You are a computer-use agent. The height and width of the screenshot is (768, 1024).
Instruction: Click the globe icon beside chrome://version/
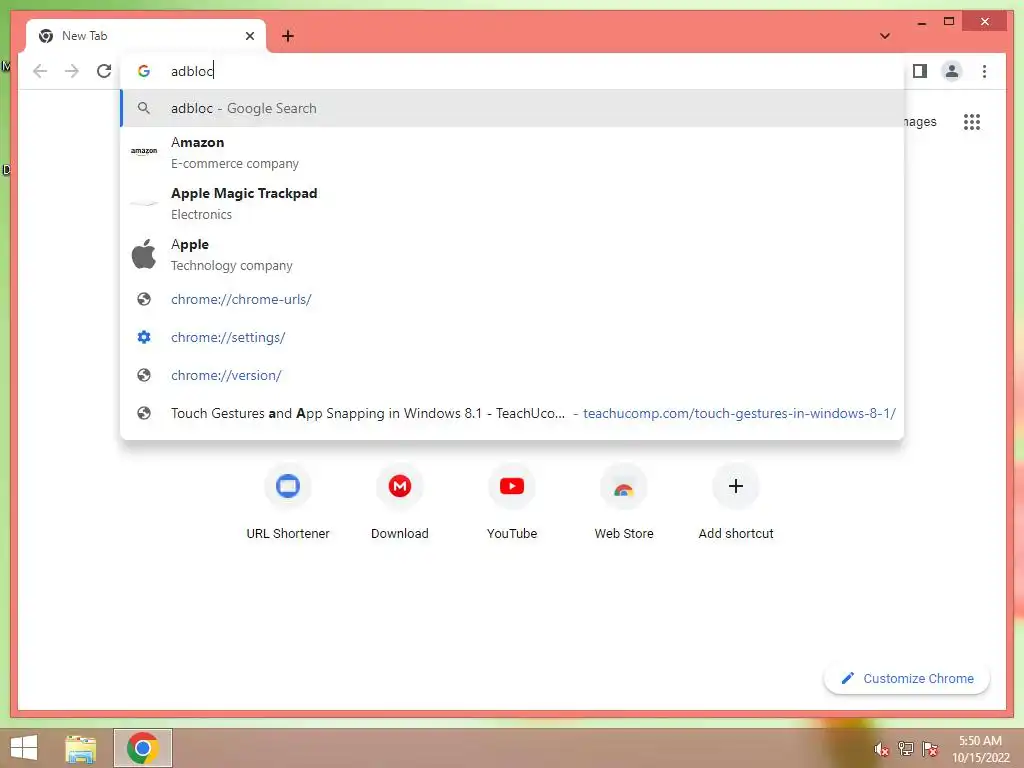point(144,375)
